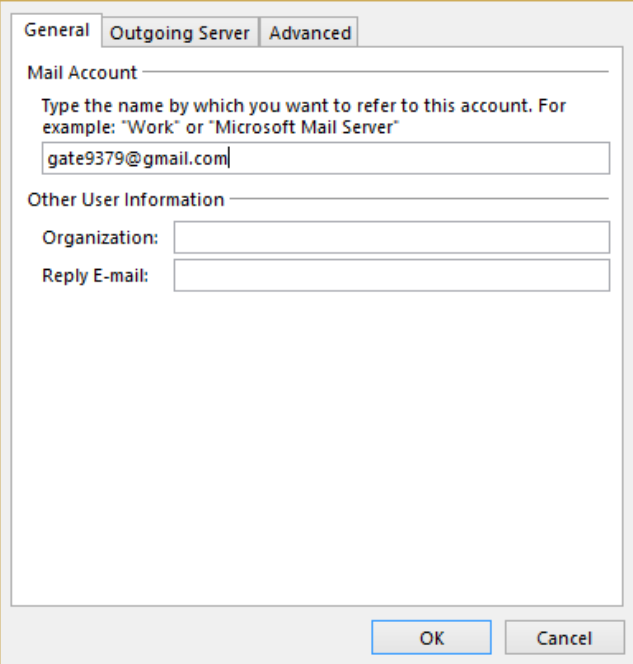Focus the Reply E-mail input field
The image size is (633, 664).
[392, 276]
